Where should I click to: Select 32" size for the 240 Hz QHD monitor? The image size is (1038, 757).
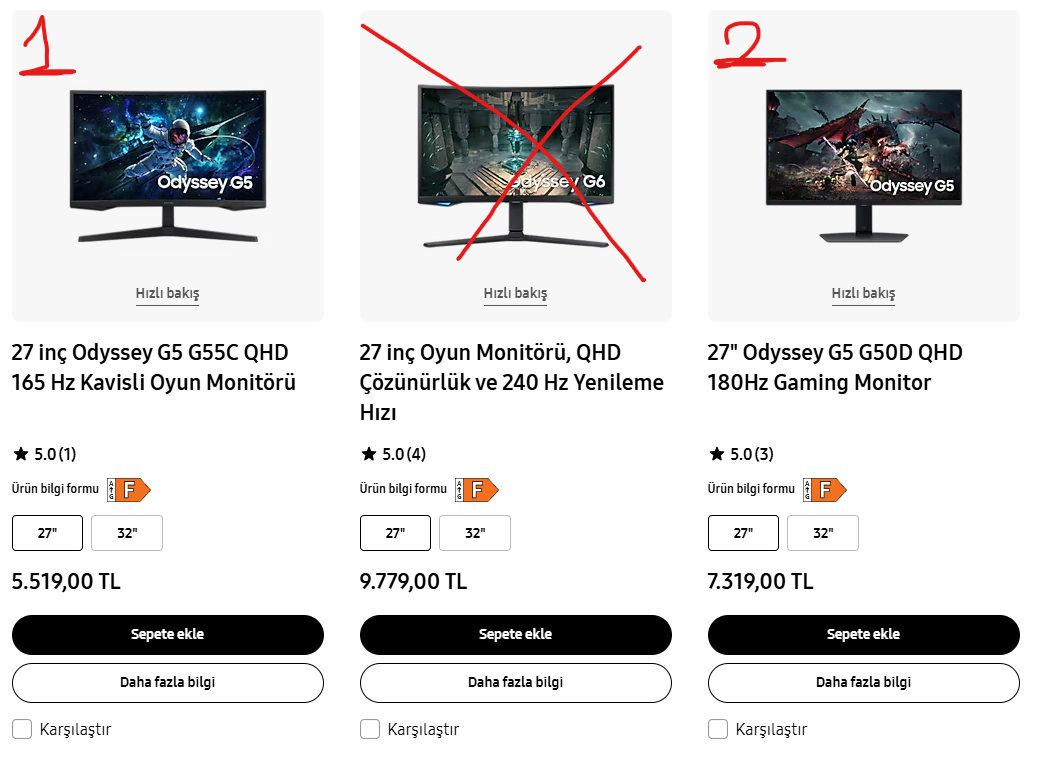pyautogui.click(x=475, y=533)
